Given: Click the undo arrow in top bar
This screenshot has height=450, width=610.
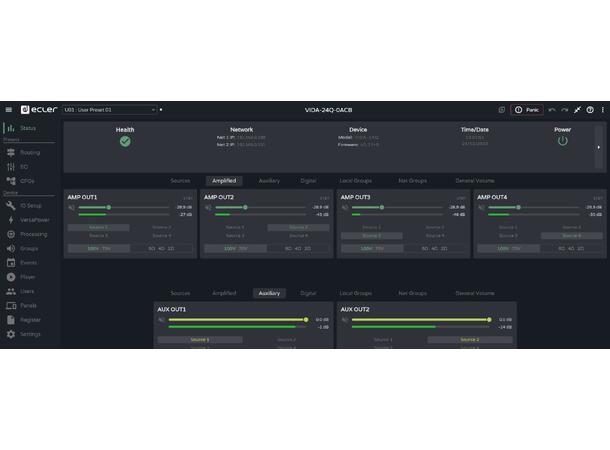Looking at the screenshot, I should click(552, 110).
